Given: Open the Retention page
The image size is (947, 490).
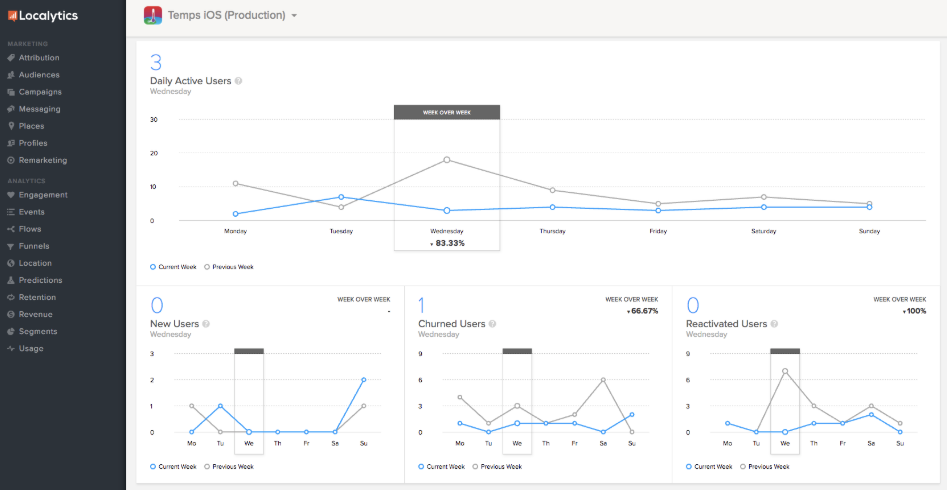Looking at the screenshot, I should (x=37, y=297).
